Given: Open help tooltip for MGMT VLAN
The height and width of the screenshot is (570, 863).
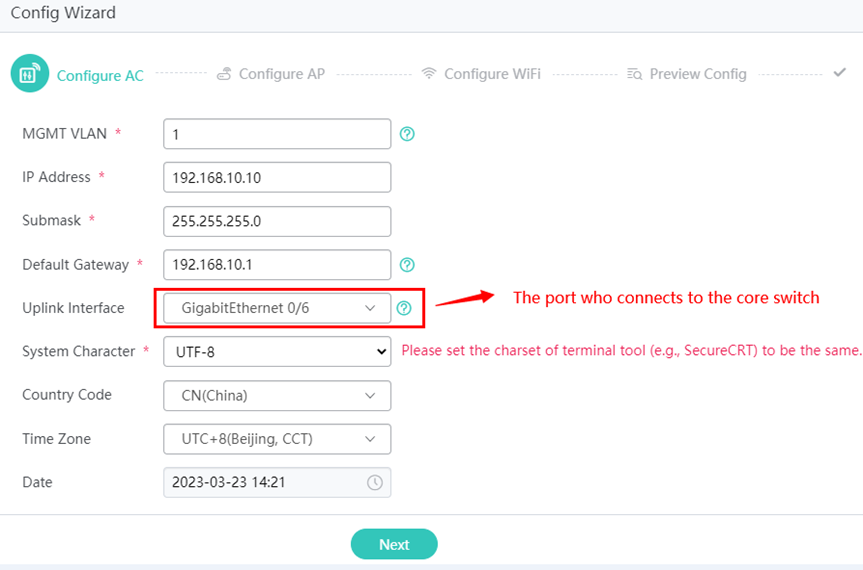Looking at the screenshot, I should pyautogui.click(x=407, y=134).
